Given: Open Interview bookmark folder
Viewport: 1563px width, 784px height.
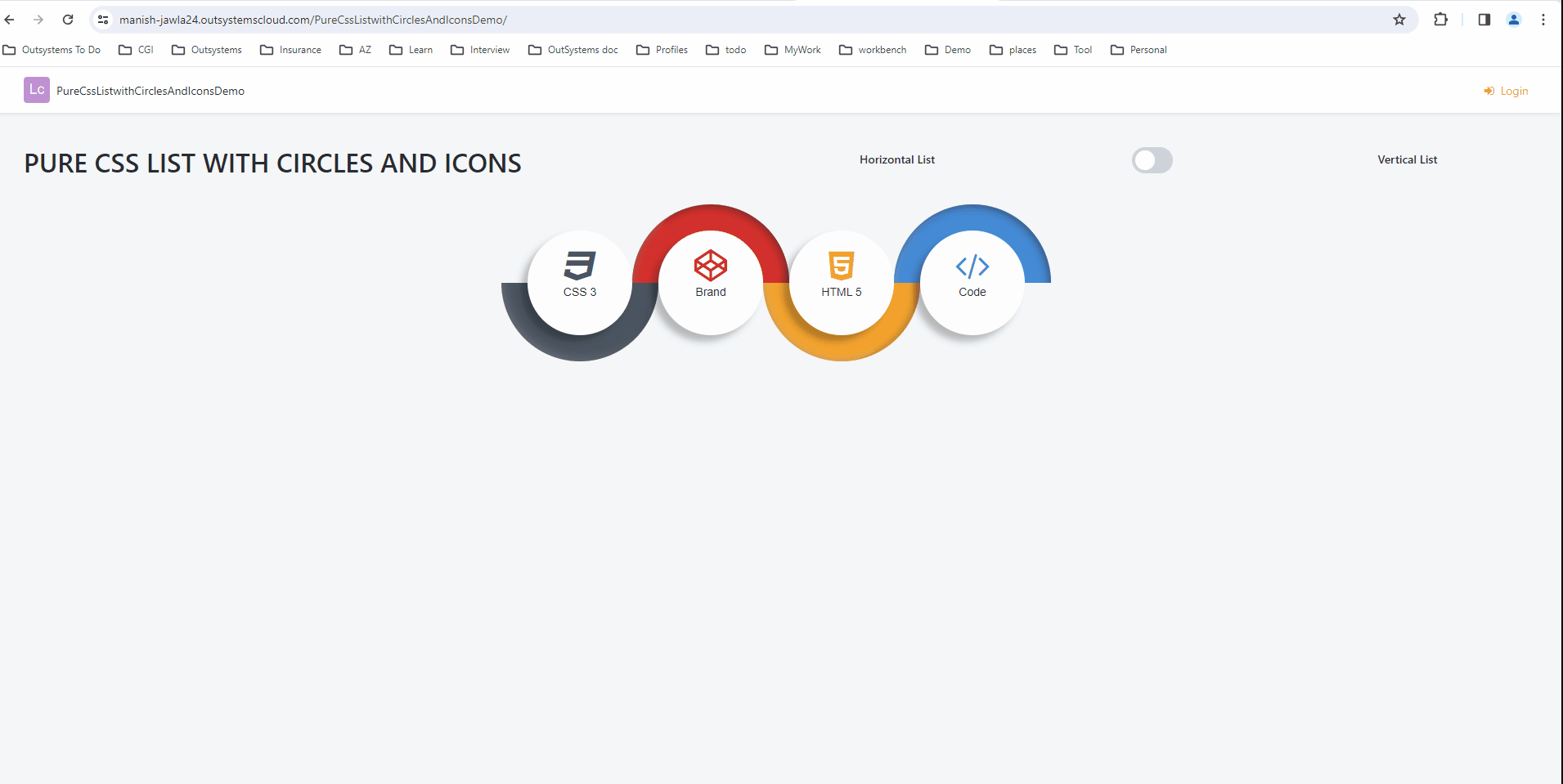Looking at the screenshot, I should click(x=481, y=50).
